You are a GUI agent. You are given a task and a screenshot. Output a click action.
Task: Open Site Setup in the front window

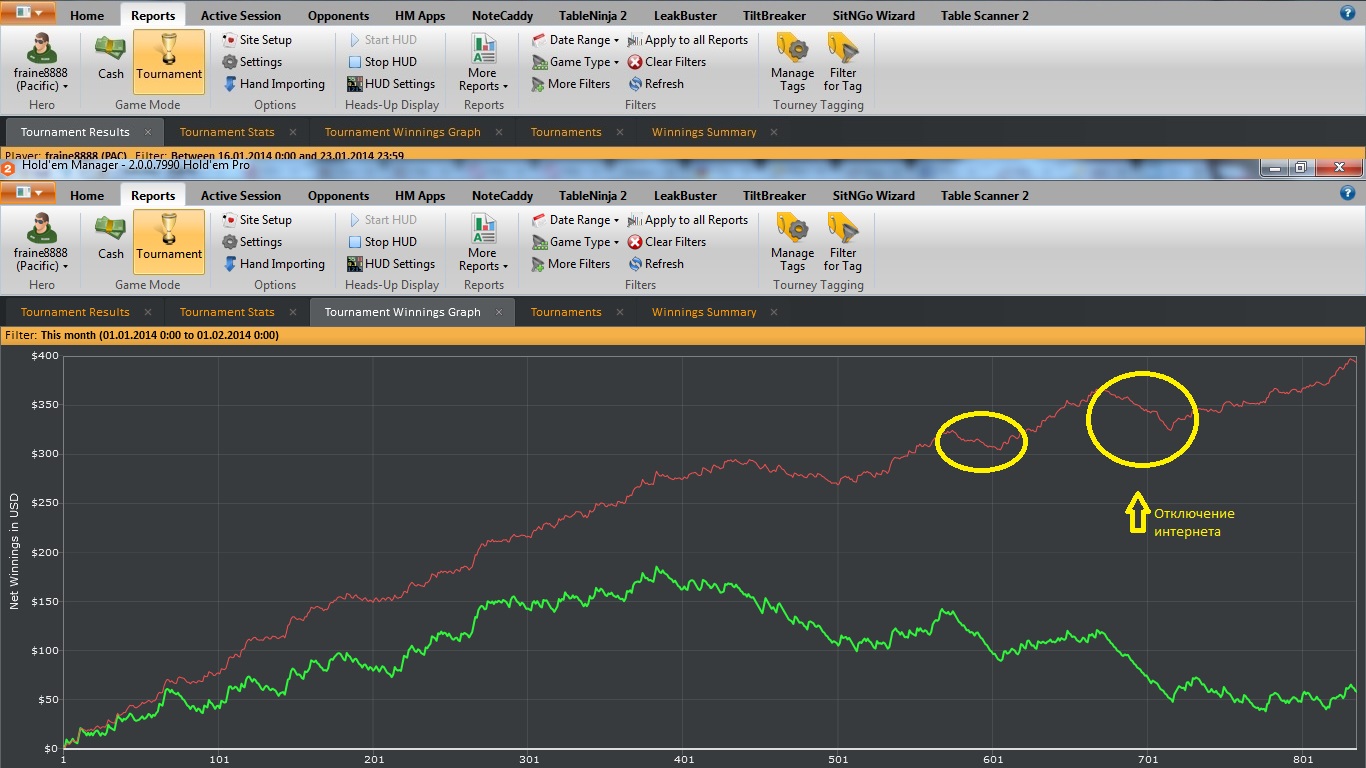257,220
